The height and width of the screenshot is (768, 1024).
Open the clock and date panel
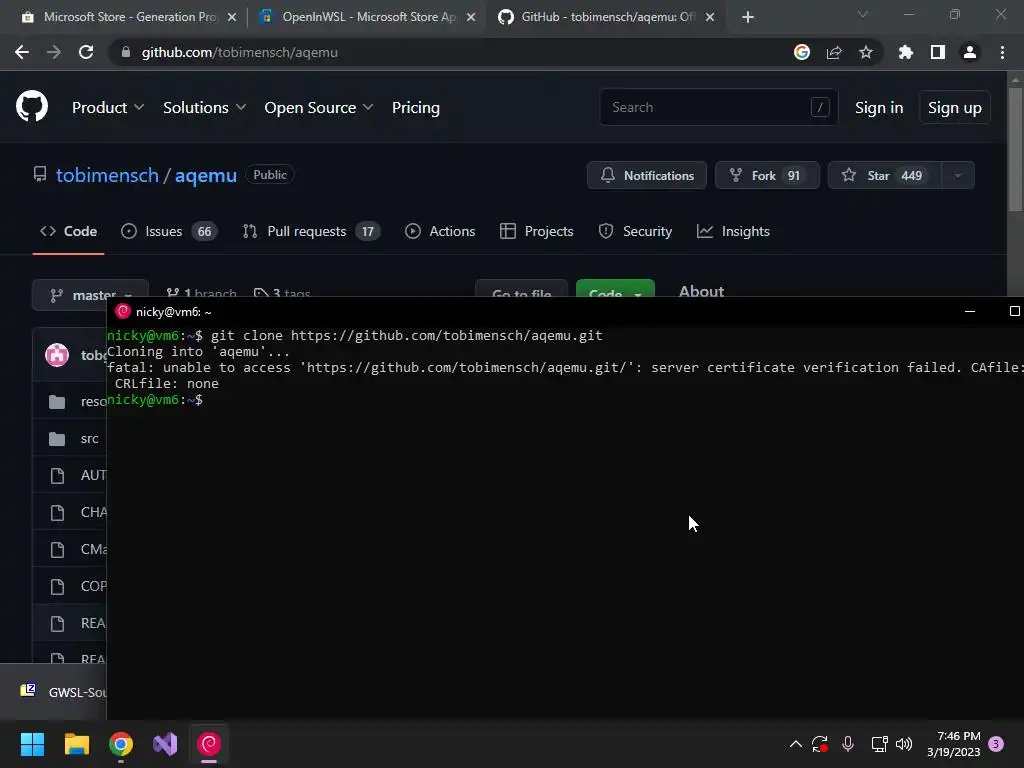pos(953,744)
